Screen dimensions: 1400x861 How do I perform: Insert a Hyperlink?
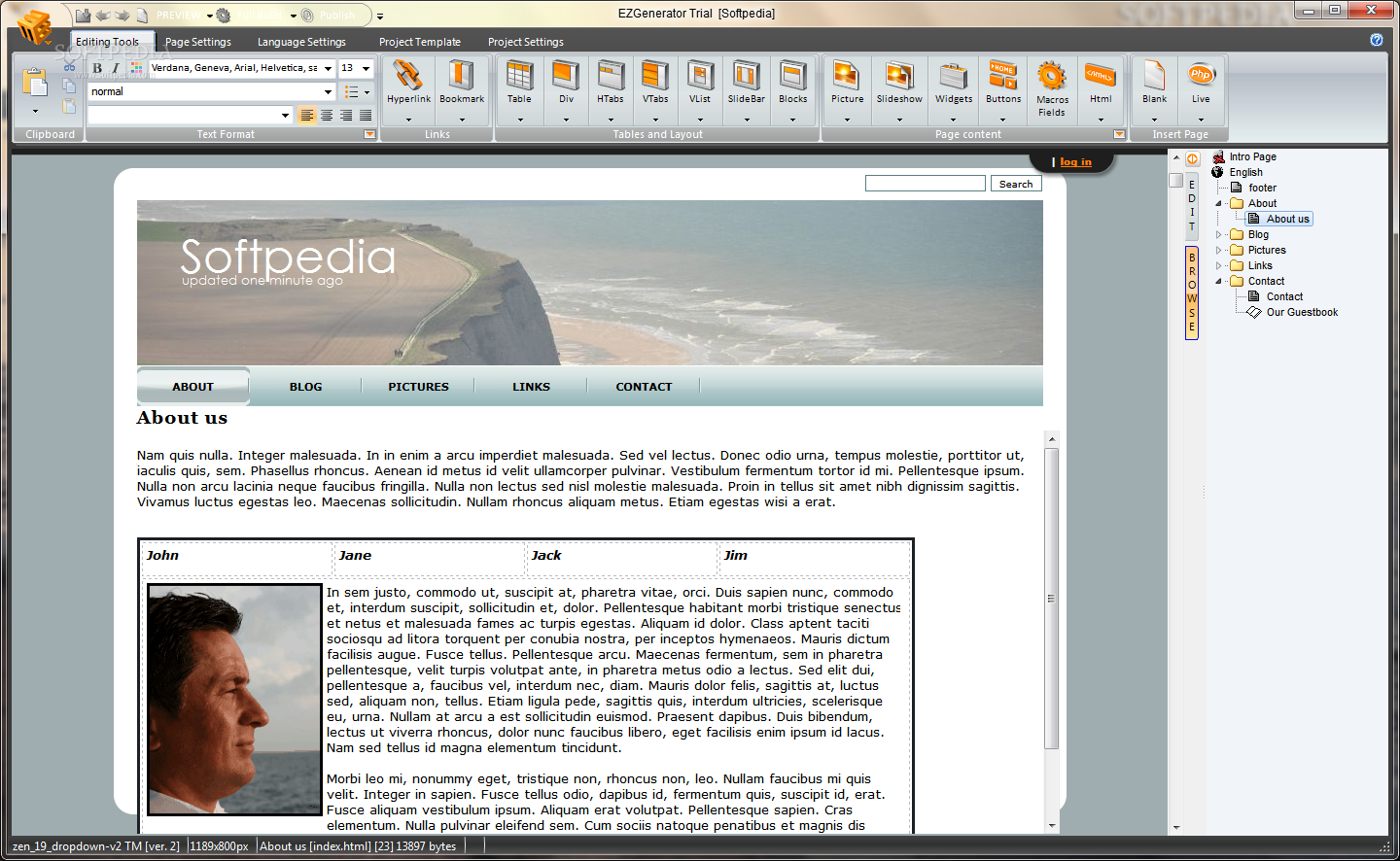[x=408, y=91]
